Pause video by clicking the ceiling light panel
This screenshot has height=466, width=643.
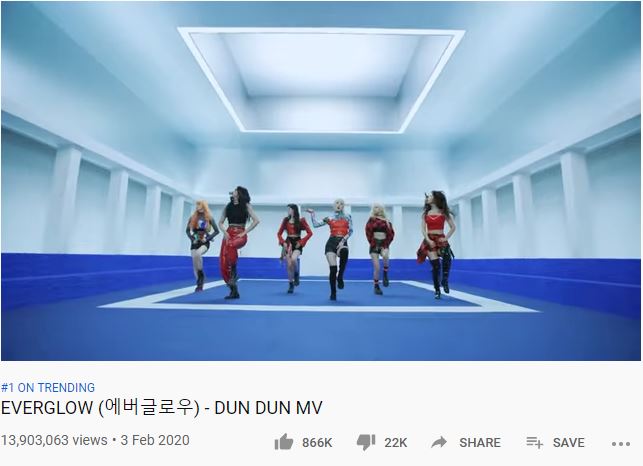[321, 80]
